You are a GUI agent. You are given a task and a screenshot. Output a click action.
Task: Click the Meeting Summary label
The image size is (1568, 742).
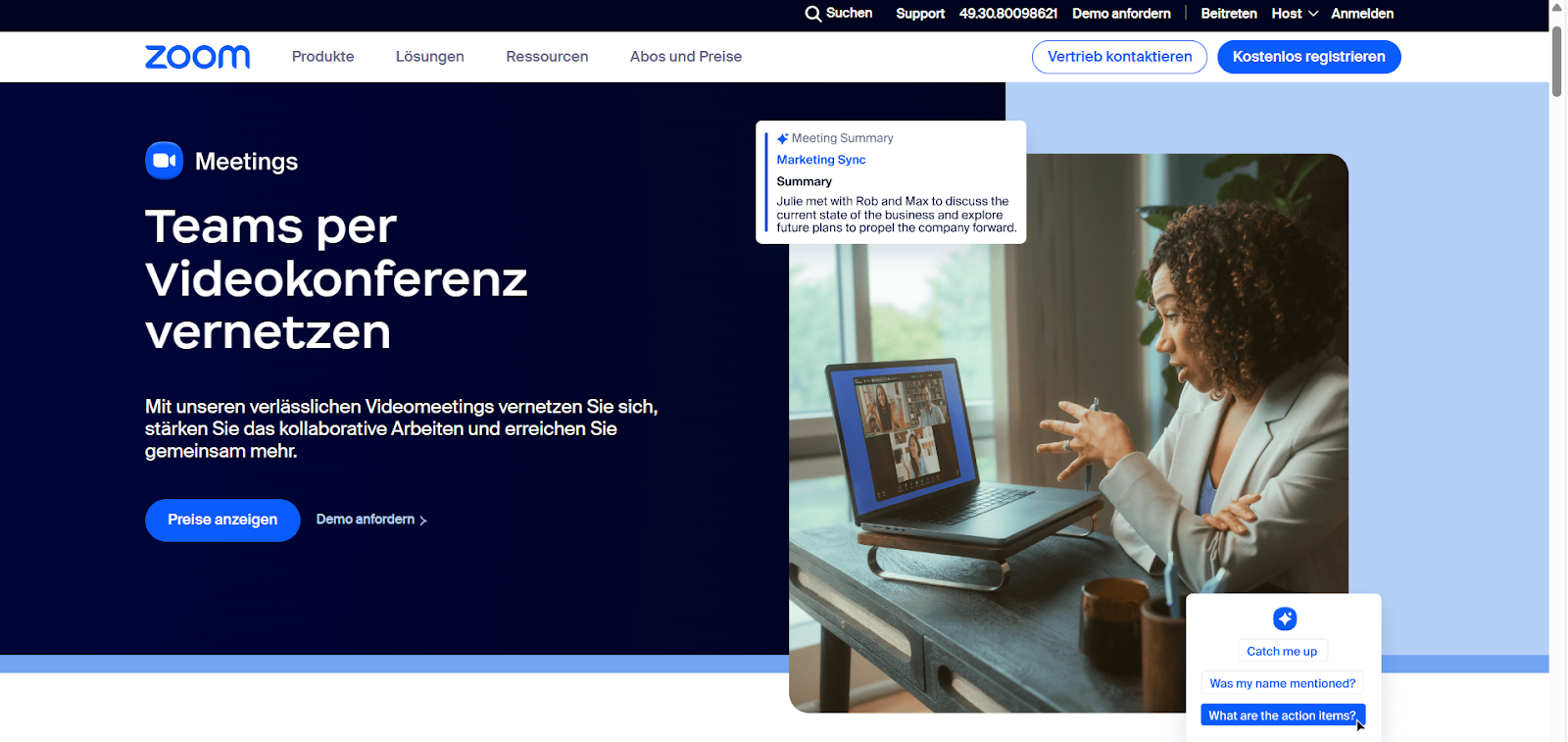pos(843,138)
